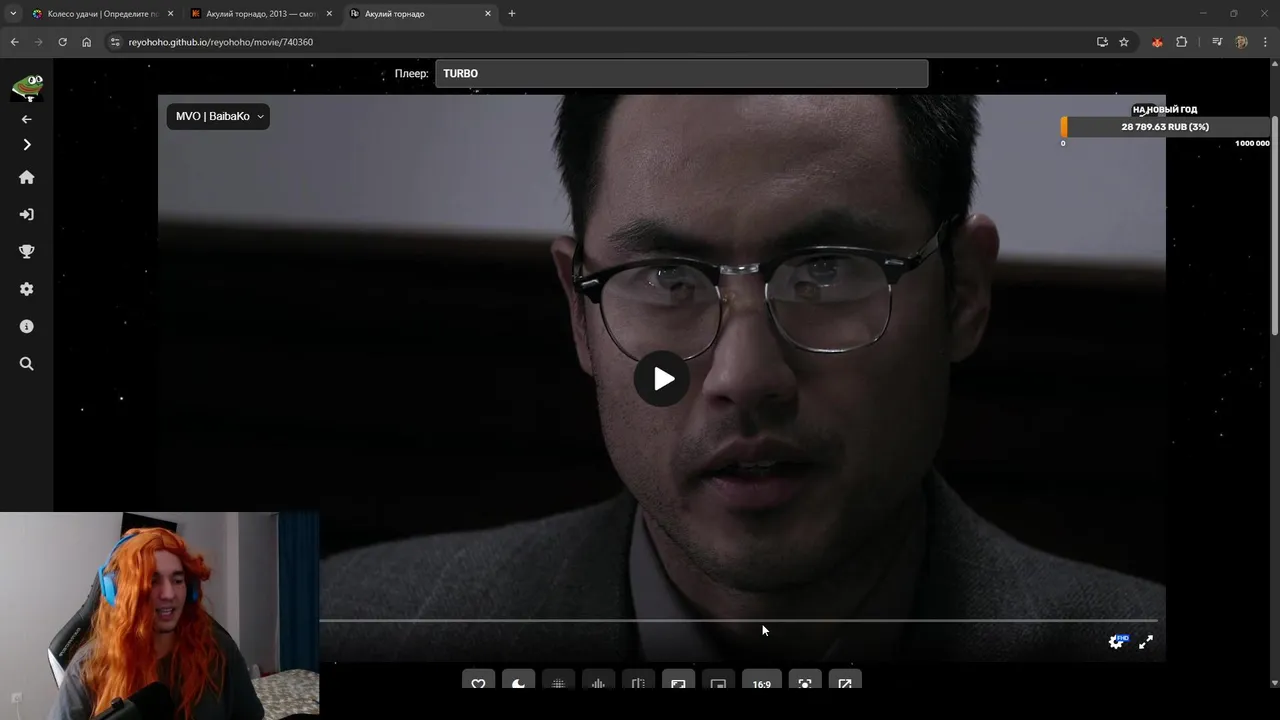Close the active 'Акулий торнадо' tab
1280x720 pixels.
[x=488, y=14]
